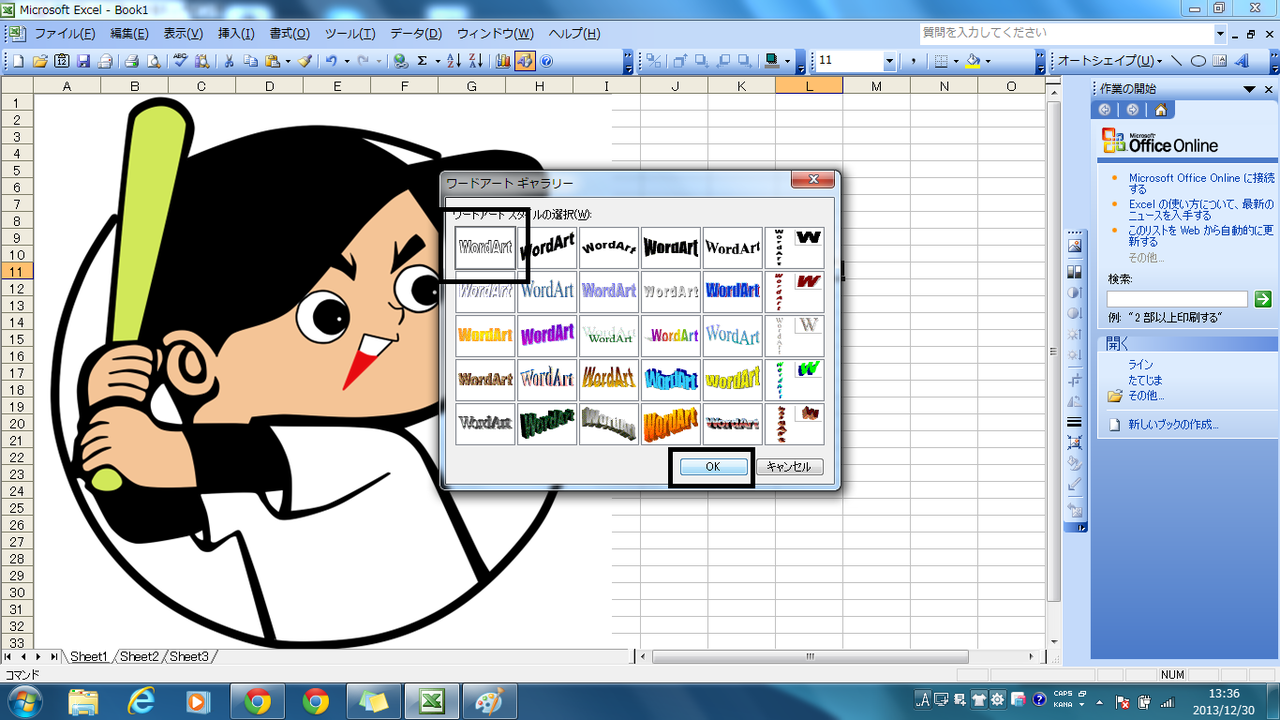Open the Chart Wizard icon
This screenshot has height=720, width=1280.
click(503, 61)
